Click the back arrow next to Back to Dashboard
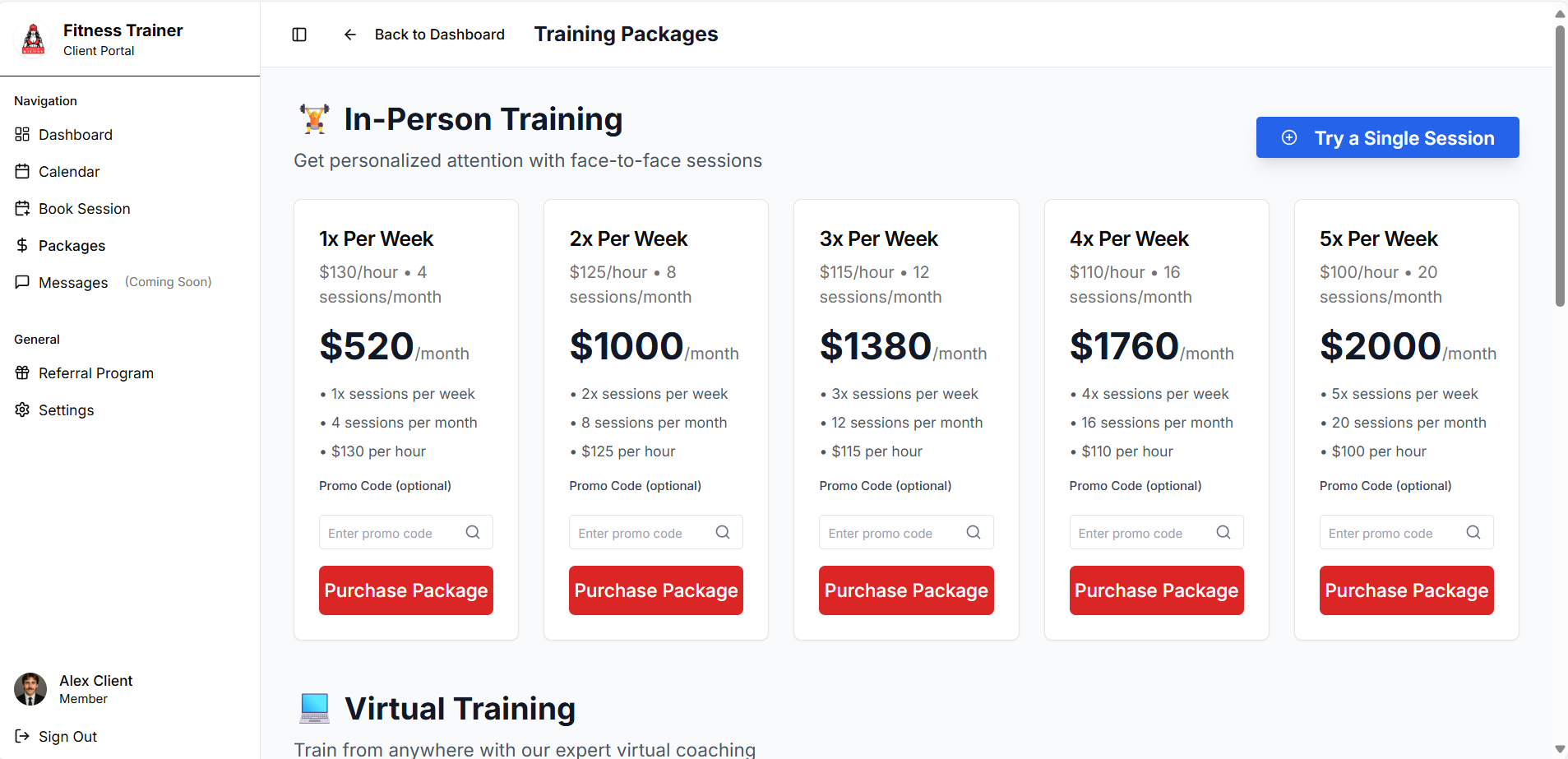This screenshot has width=1568, height=759. (349, 35)
